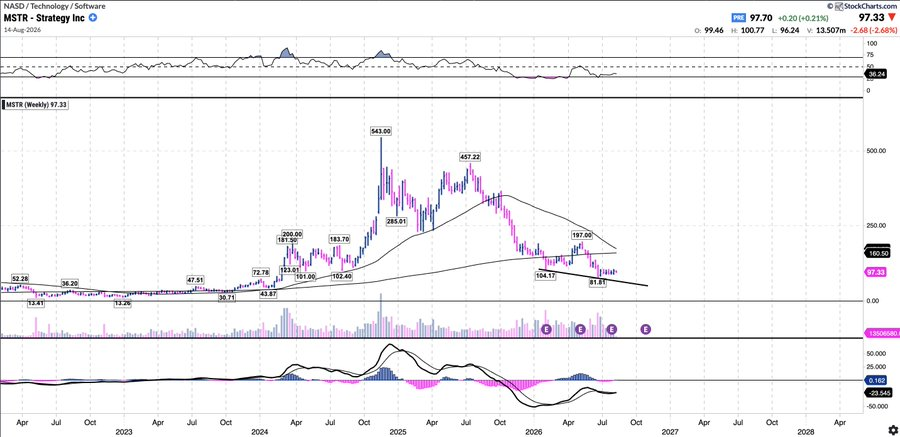Viewport: 900px width, 437px height.
Task: Click the MSTR - Strategy Inc title
Action: pyautogui.click(x=45, y=17)
